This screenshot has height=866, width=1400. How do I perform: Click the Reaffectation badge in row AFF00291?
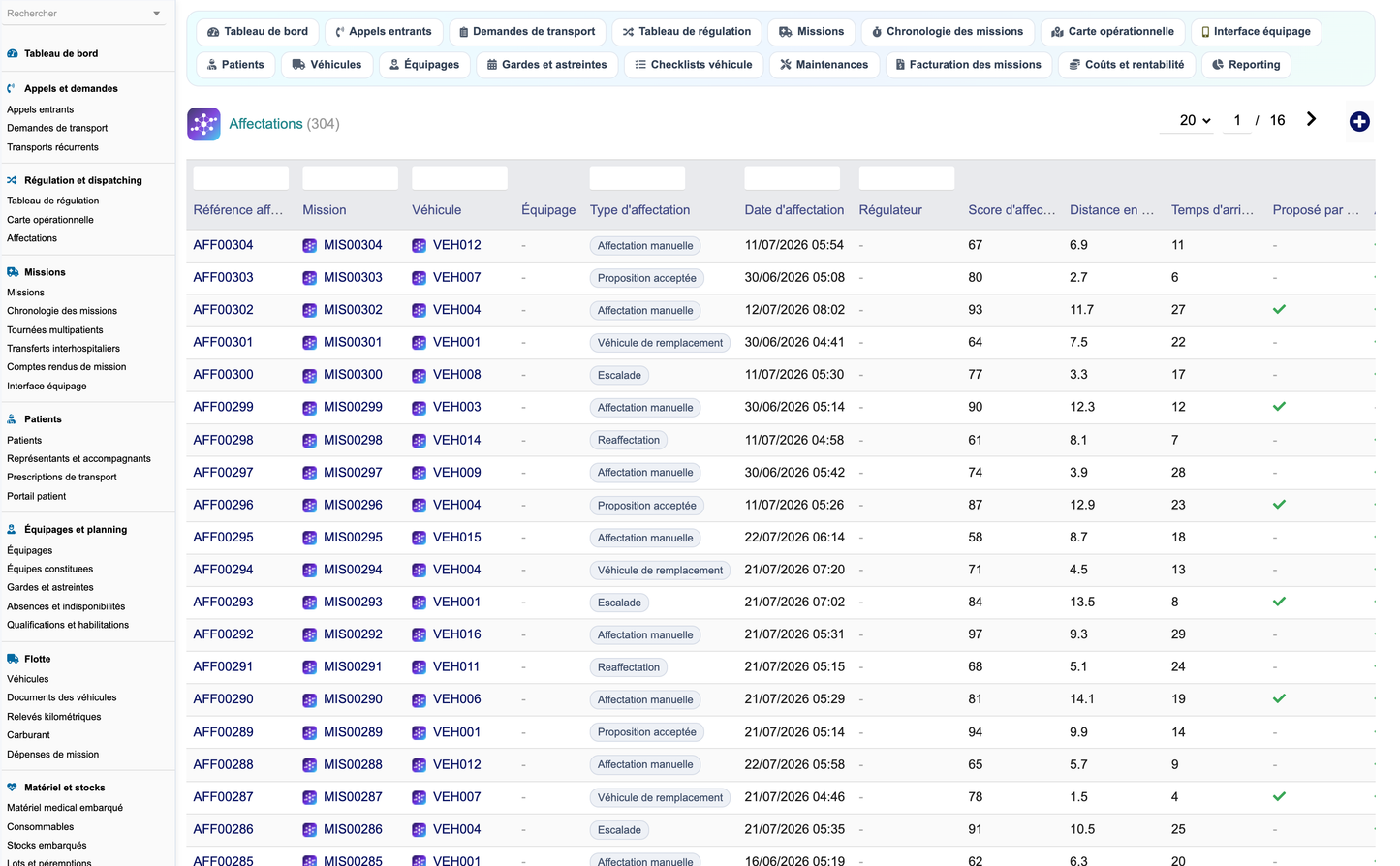[x=629, y=667]
